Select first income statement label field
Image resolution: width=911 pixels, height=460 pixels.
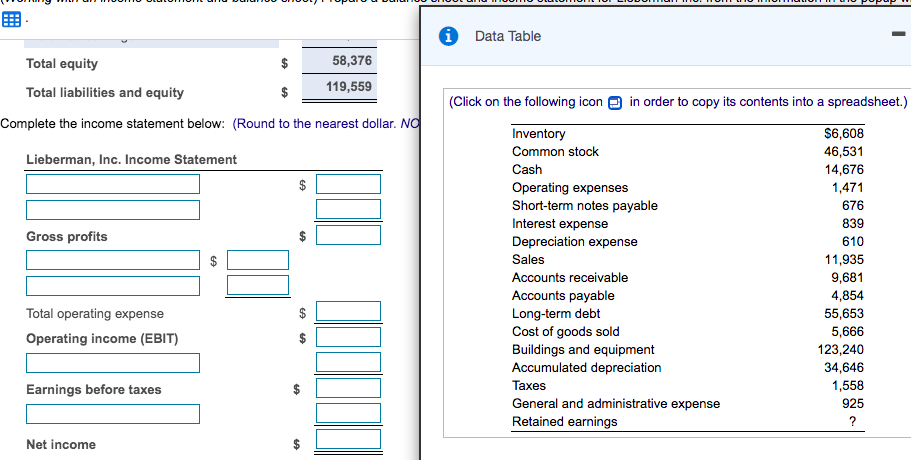(113, 184)
